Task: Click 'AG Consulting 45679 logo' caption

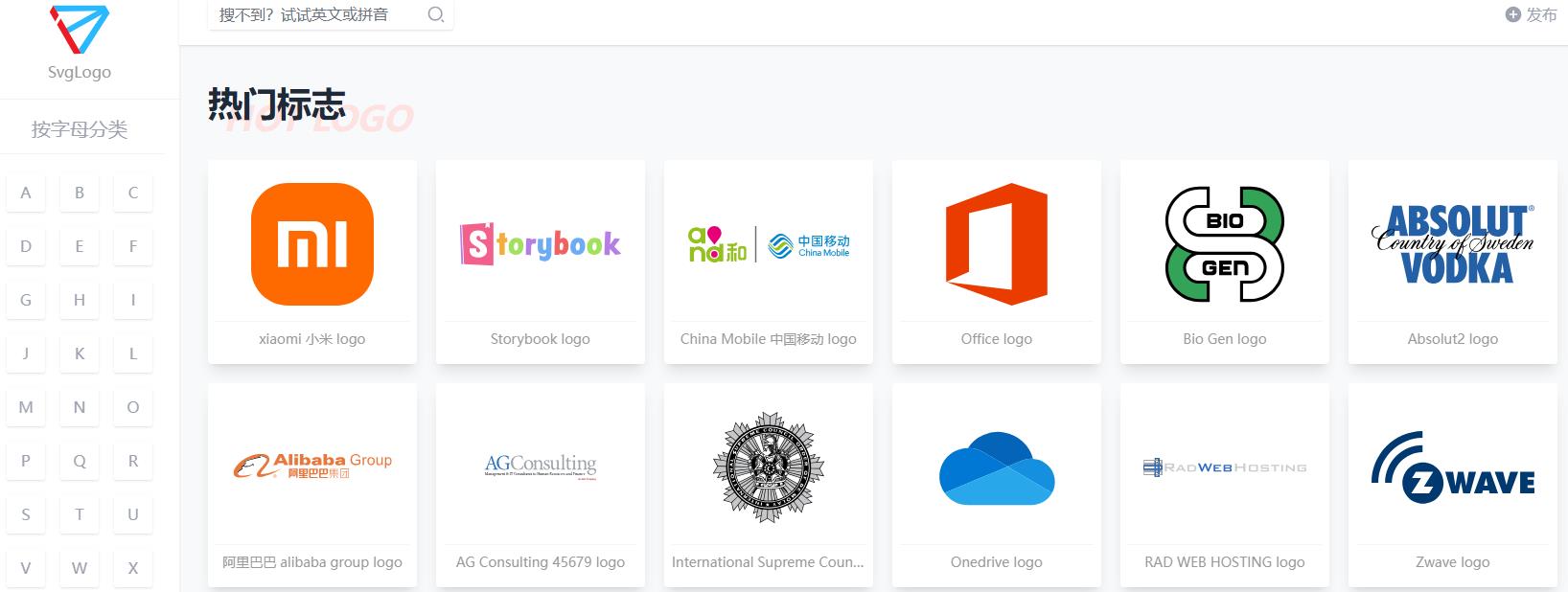Action: click(x=541, y=562)
